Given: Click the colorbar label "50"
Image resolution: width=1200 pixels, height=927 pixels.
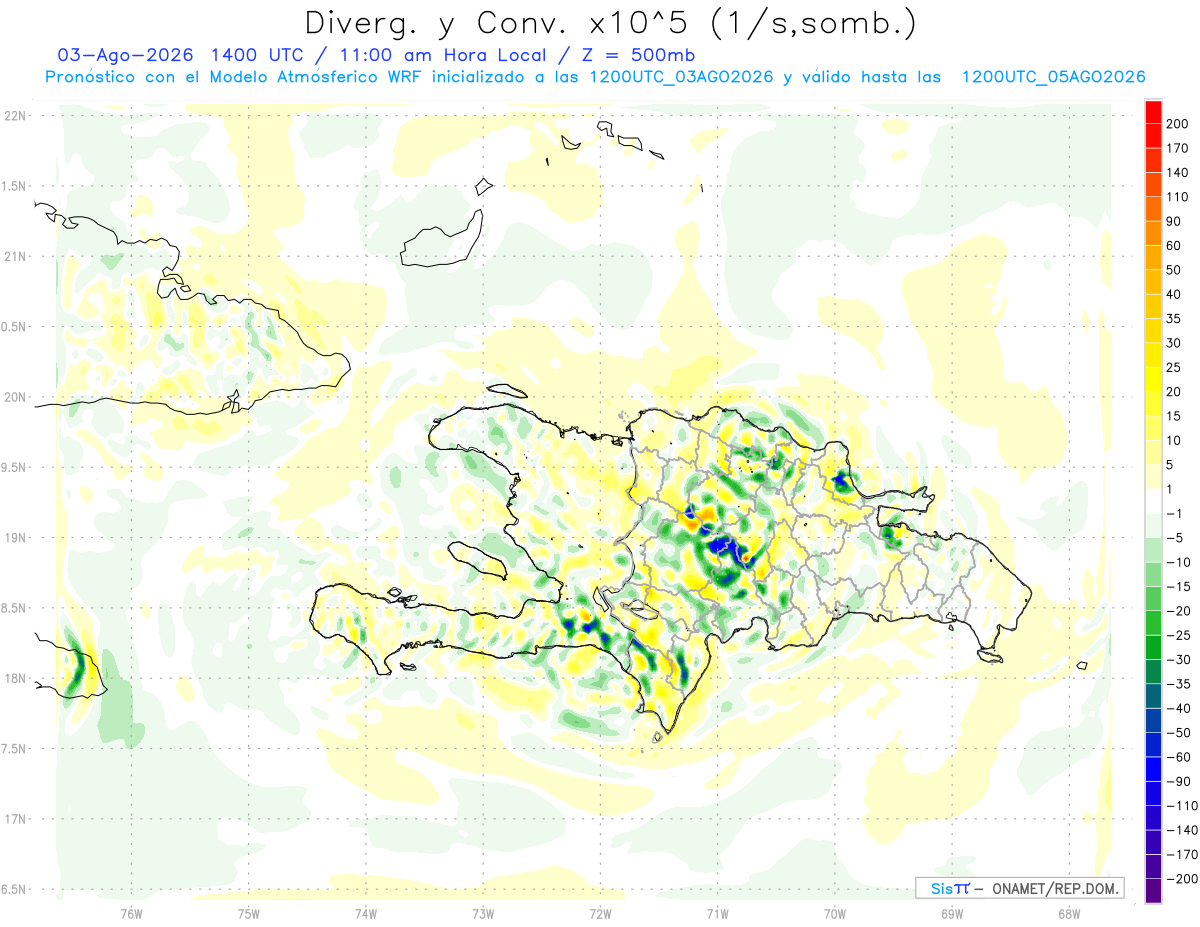Looking at the screenshot, I should coord(1173,270).
